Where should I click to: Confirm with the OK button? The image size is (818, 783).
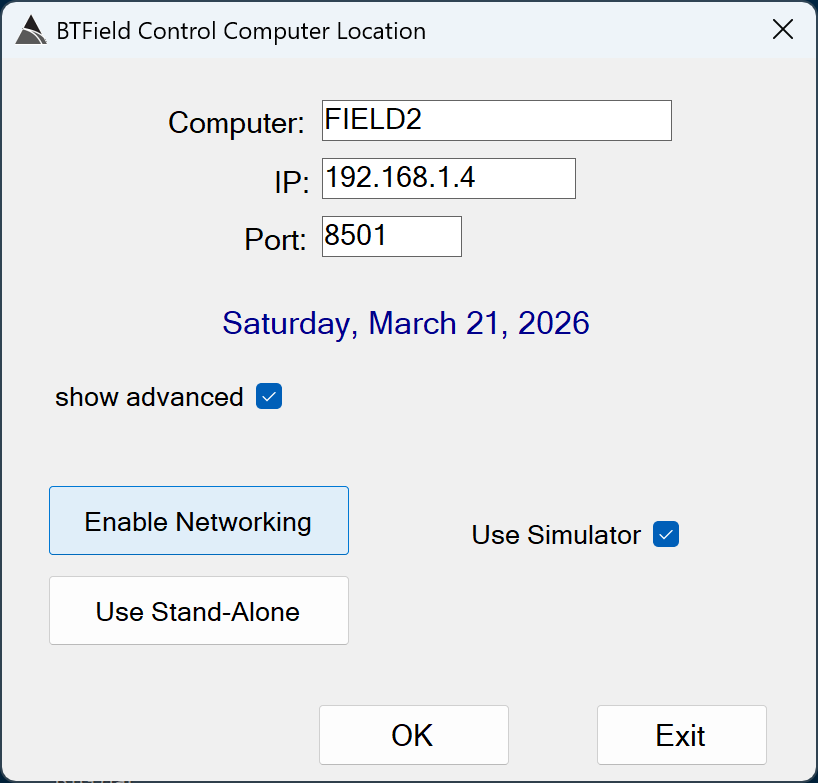point(413,735)
